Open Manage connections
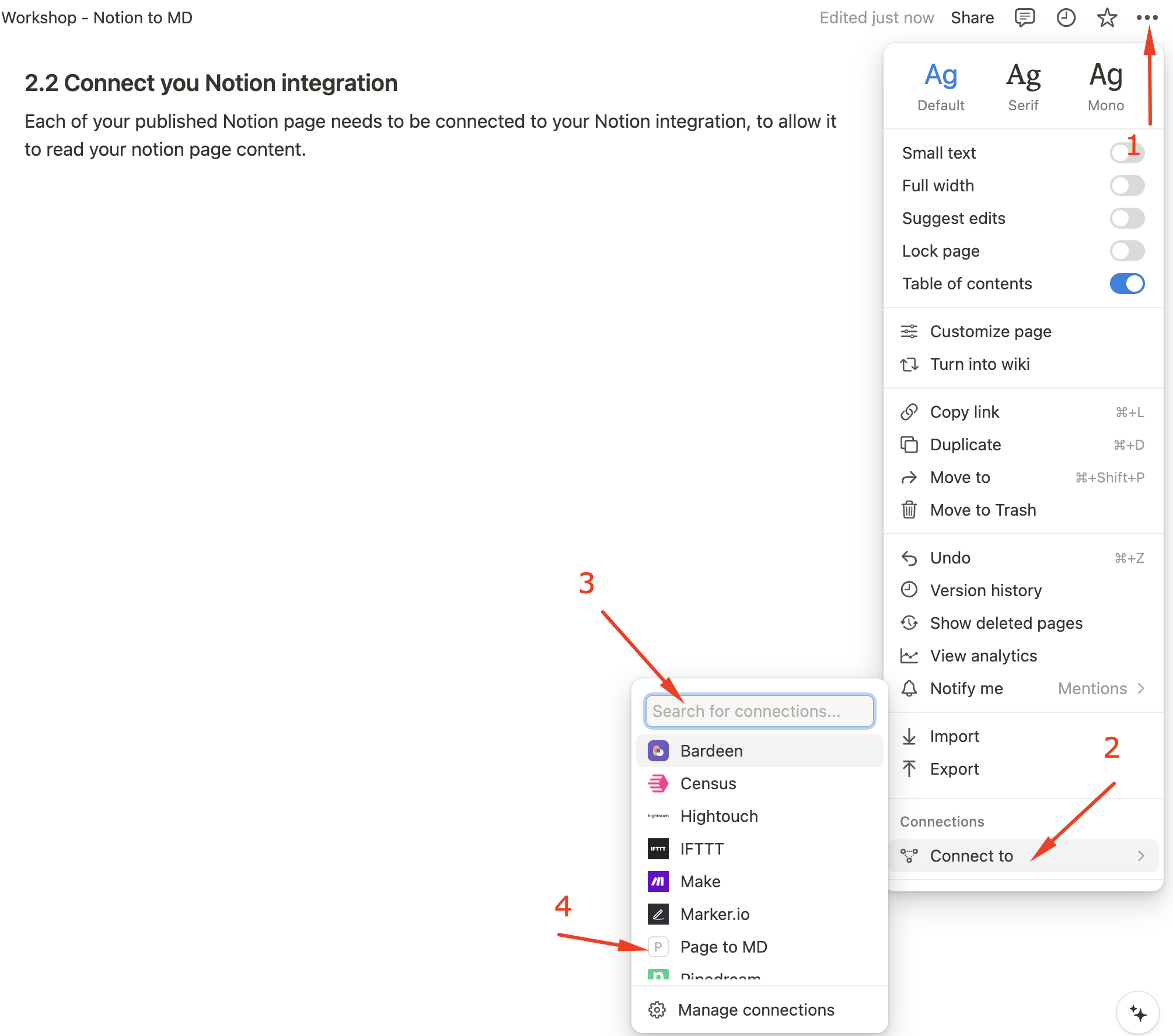This screenshot has width=1173, height=1036. tap(756, 1010)
